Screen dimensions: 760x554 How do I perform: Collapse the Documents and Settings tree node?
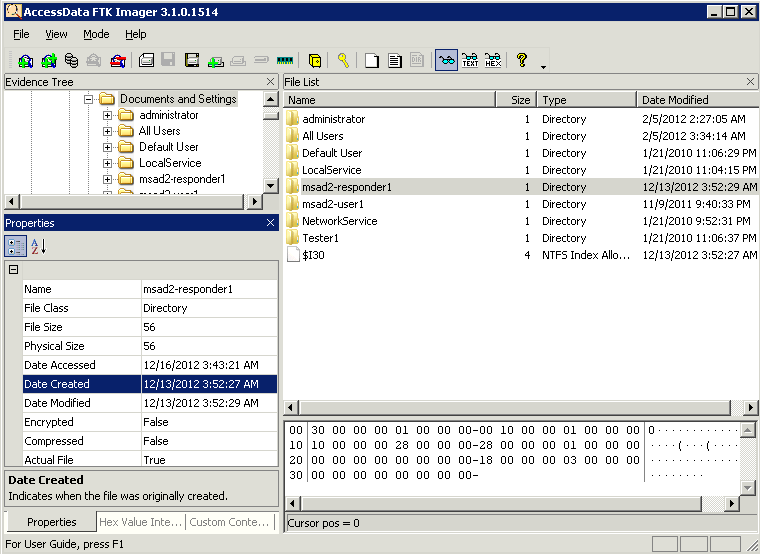[88, 99]
